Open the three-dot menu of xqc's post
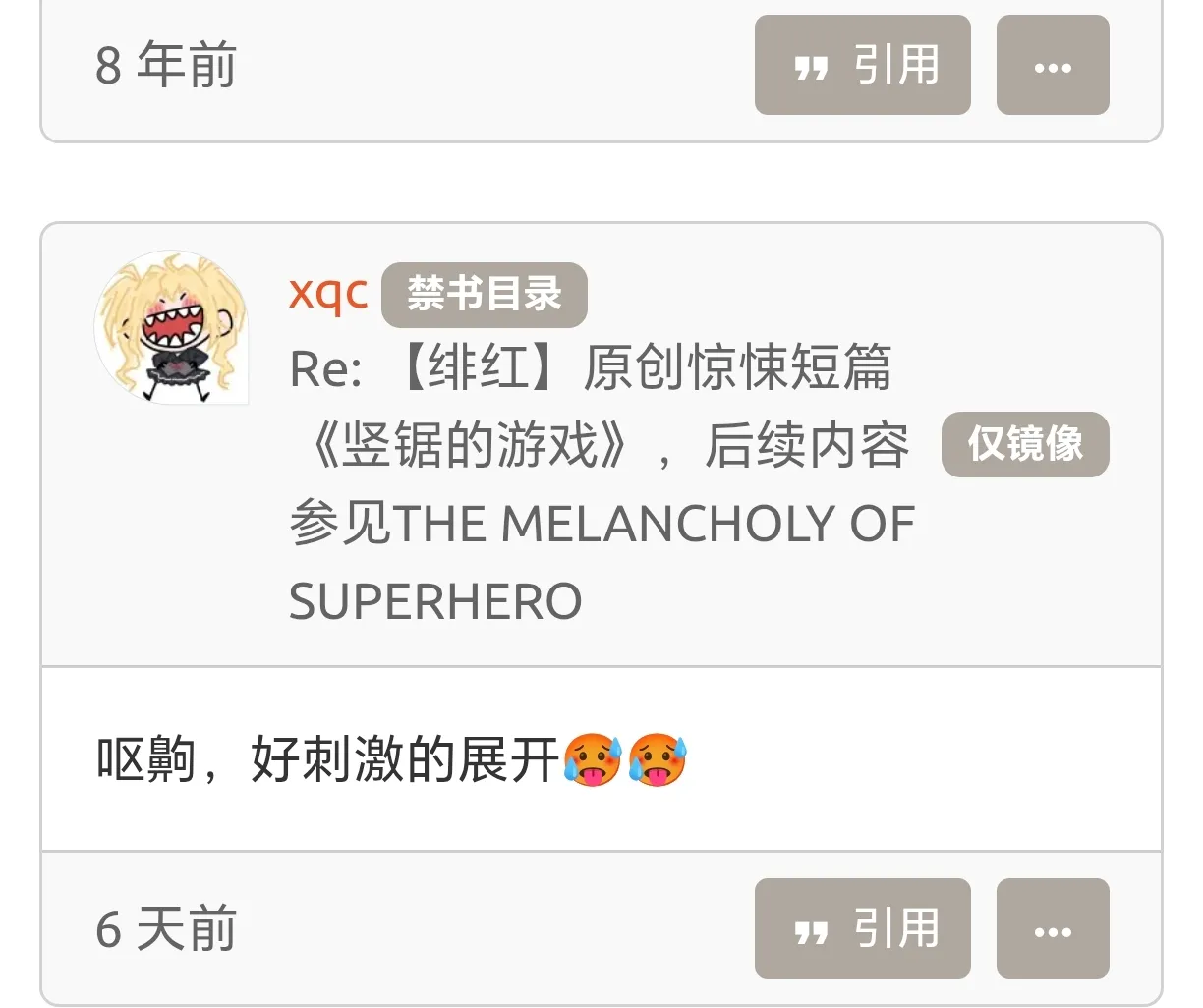Screen dimensions: 1203x1008 coord(1053,928)
